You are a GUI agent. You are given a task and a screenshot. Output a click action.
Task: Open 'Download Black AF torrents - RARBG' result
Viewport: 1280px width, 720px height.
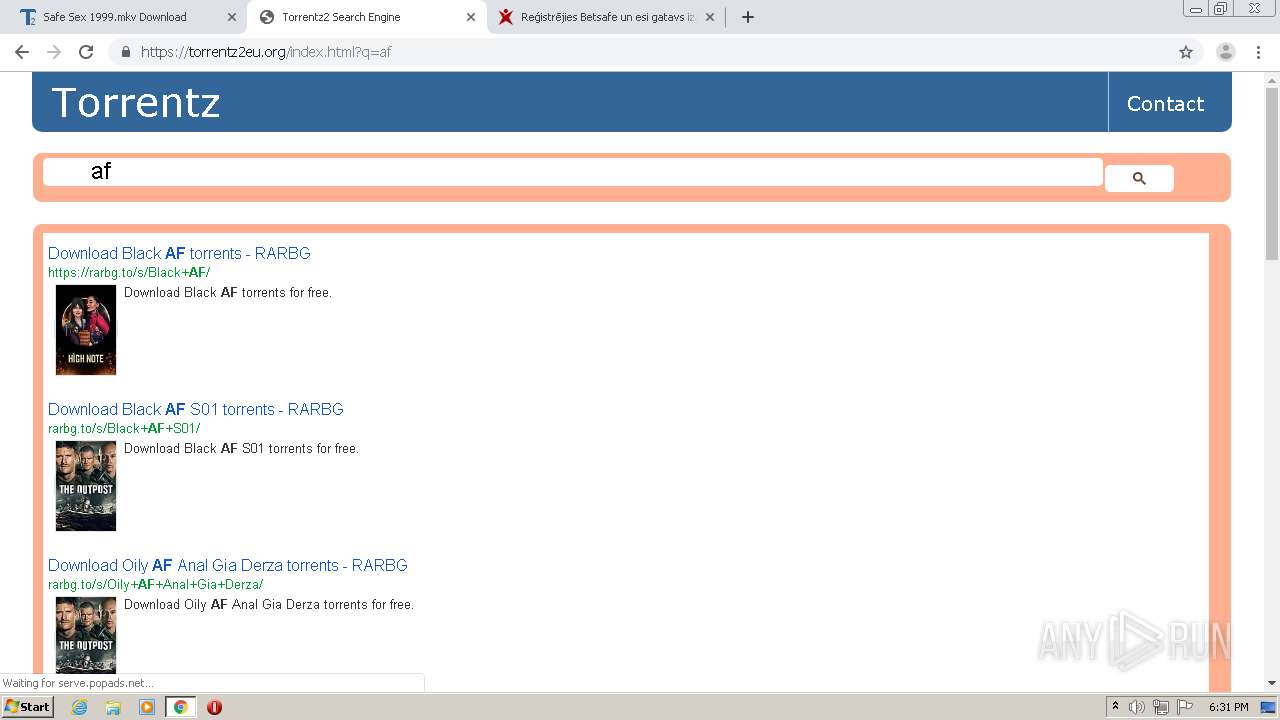click(179, 253)
